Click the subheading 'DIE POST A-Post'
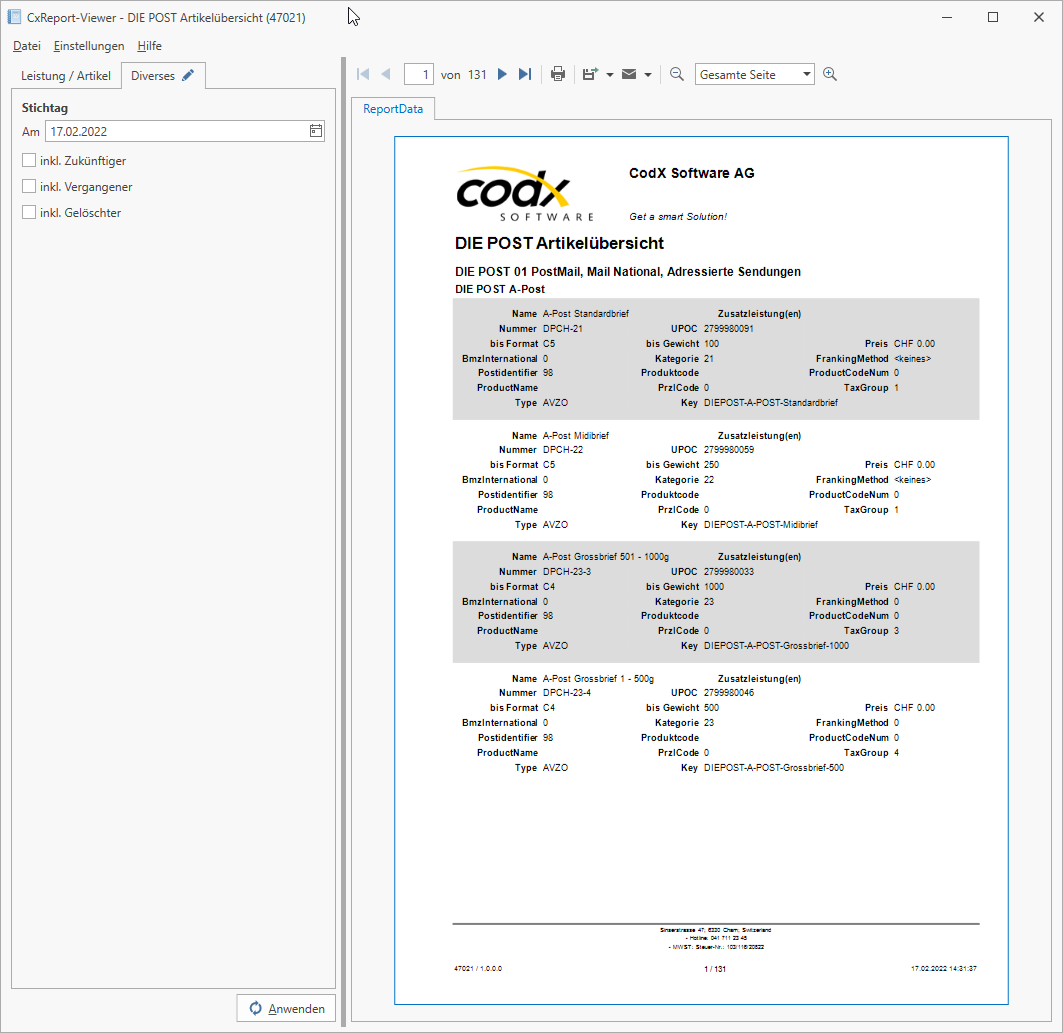Screen dimensions: 1063x1033 [x=500, y=289]
